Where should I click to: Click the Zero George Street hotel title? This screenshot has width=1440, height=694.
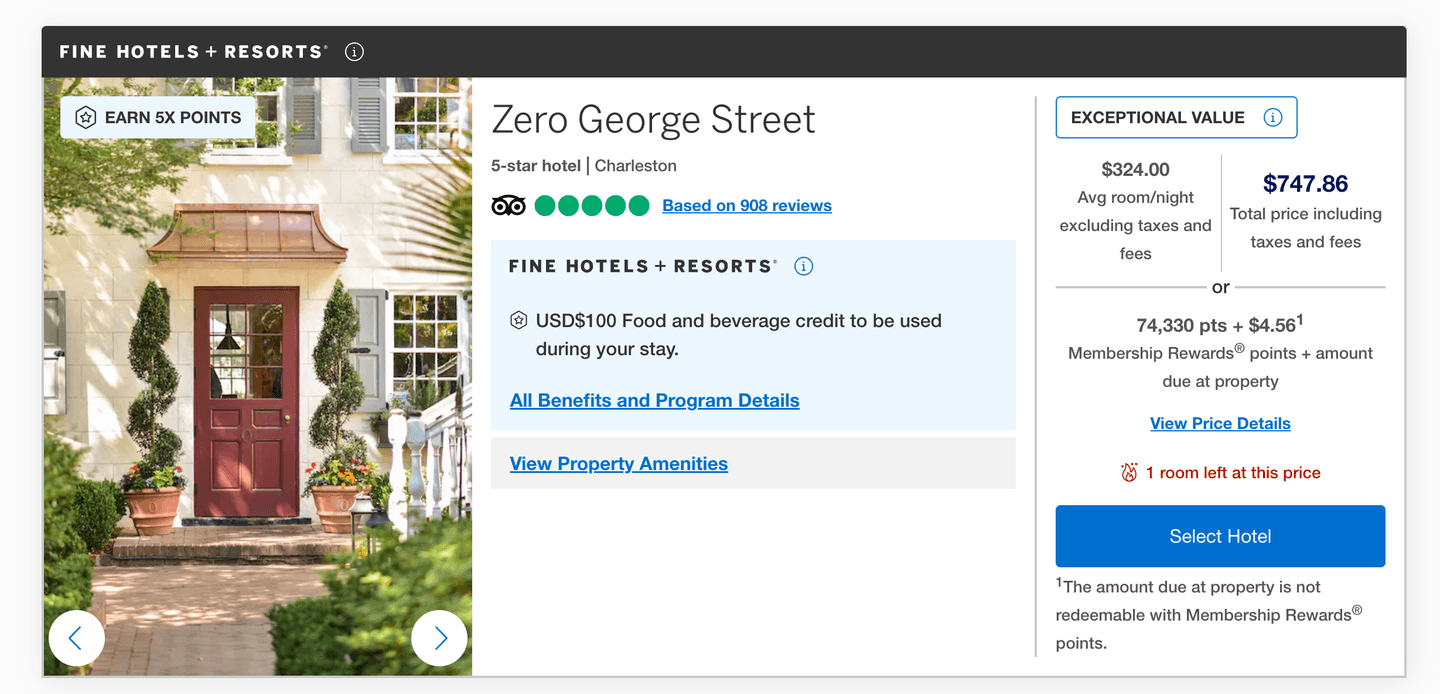(x=653, y=120)
